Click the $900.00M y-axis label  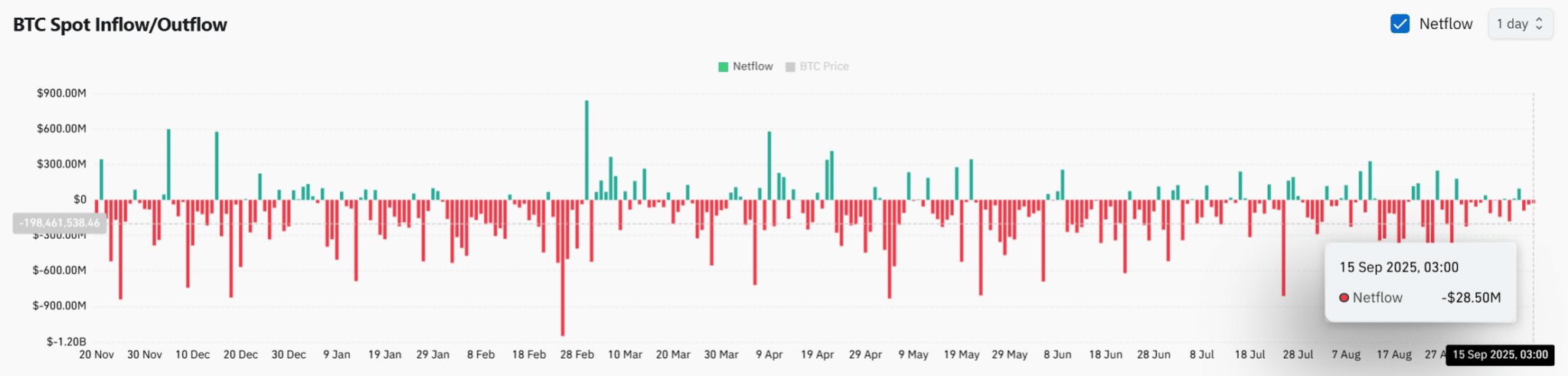tap(61, 93)
